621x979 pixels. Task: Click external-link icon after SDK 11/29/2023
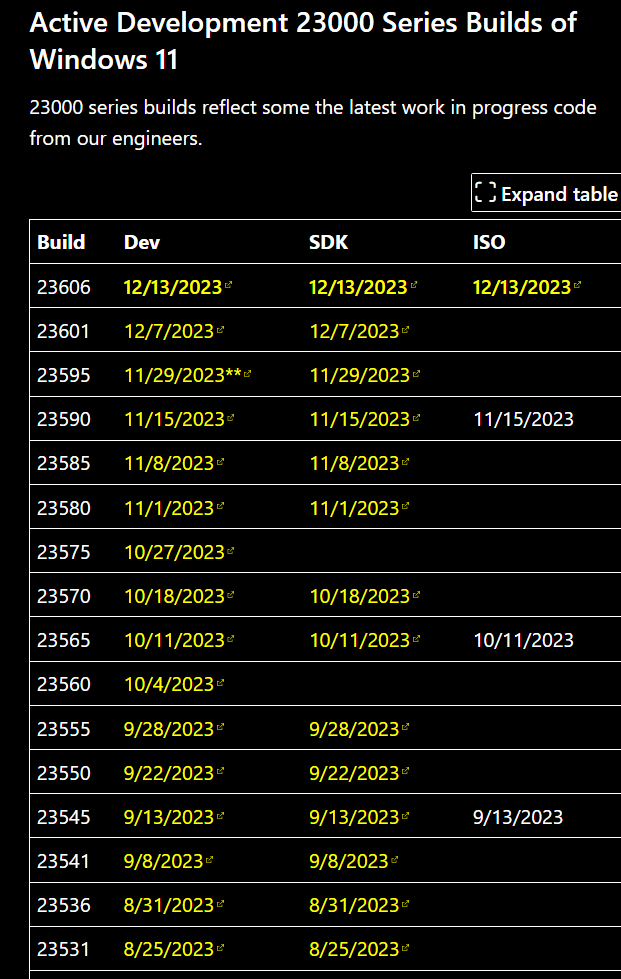tap(416, 375)
